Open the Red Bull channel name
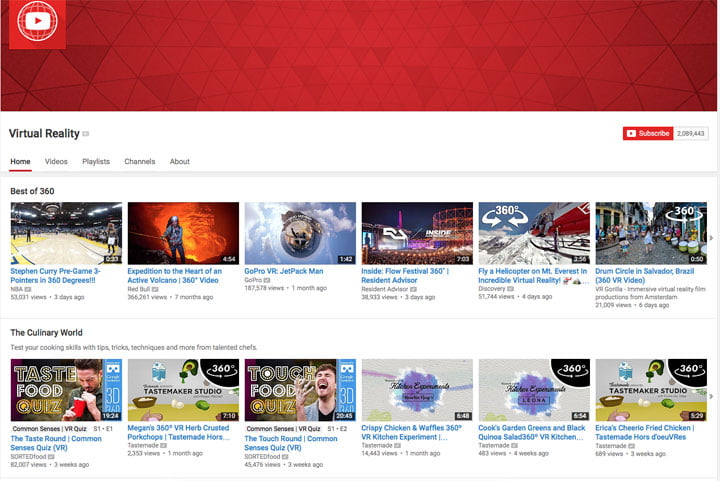The width and height of the screenshot is (720, 481). pyautogui.click(x=139, y=289)
